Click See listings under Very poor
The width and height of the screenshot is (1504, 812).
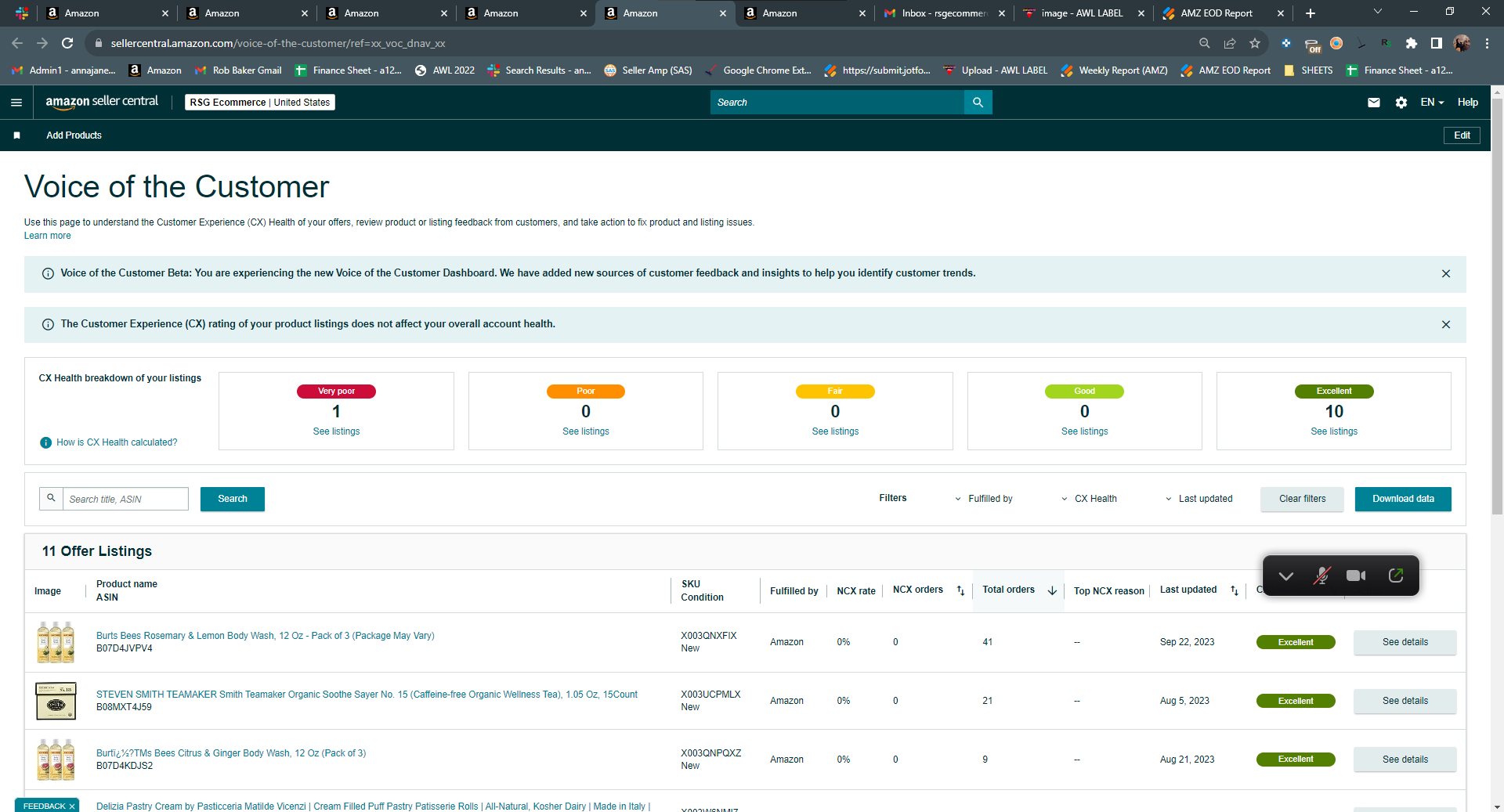(x=336, y=431)
